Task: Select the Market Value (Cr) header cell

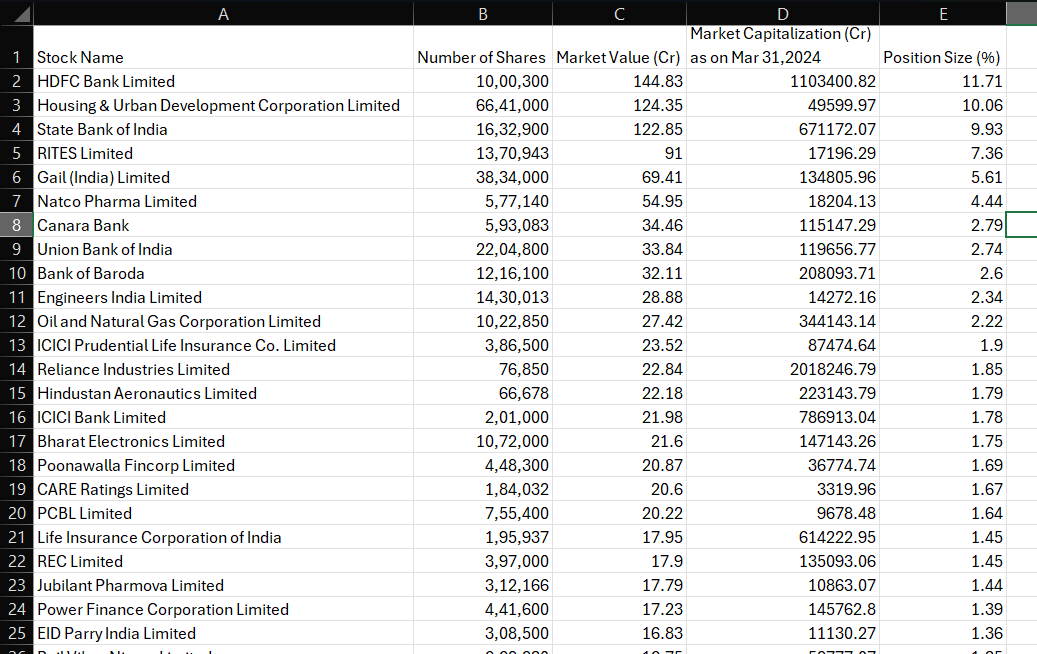Action: pos(618,57)
